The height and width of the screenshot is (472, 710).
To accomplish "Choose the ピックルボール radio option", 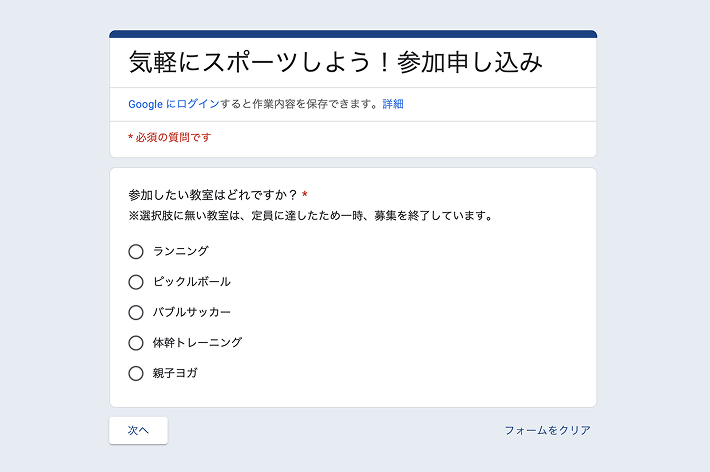I will (136, 282).
